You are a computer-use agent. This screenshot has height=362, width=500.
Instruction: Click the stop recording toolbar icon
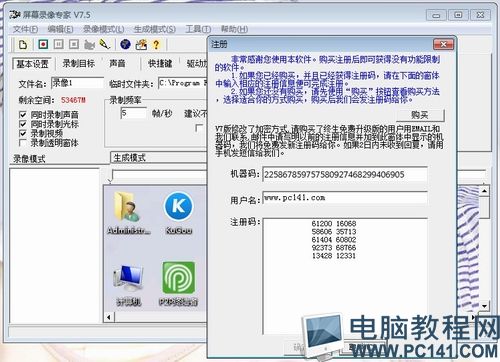click(x=74, y=44)
